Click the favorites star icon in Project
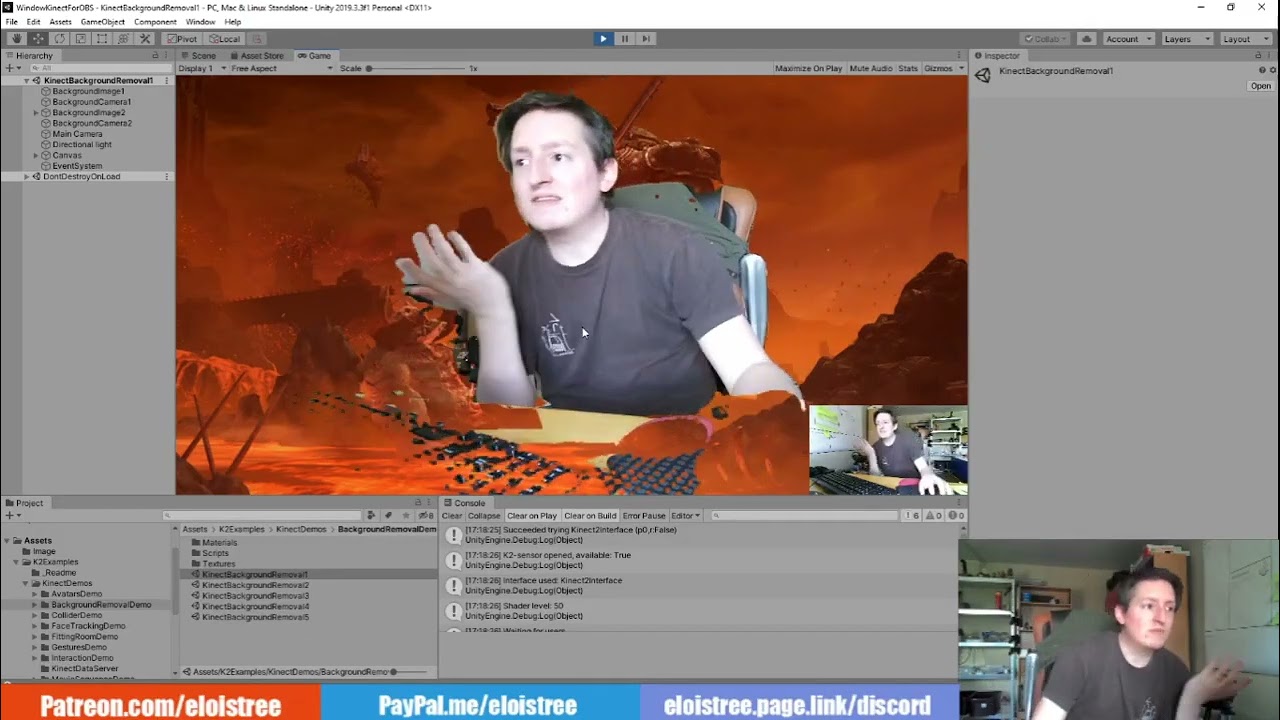Viewport: 1280px width, 720px height. [x=405, y=515]
